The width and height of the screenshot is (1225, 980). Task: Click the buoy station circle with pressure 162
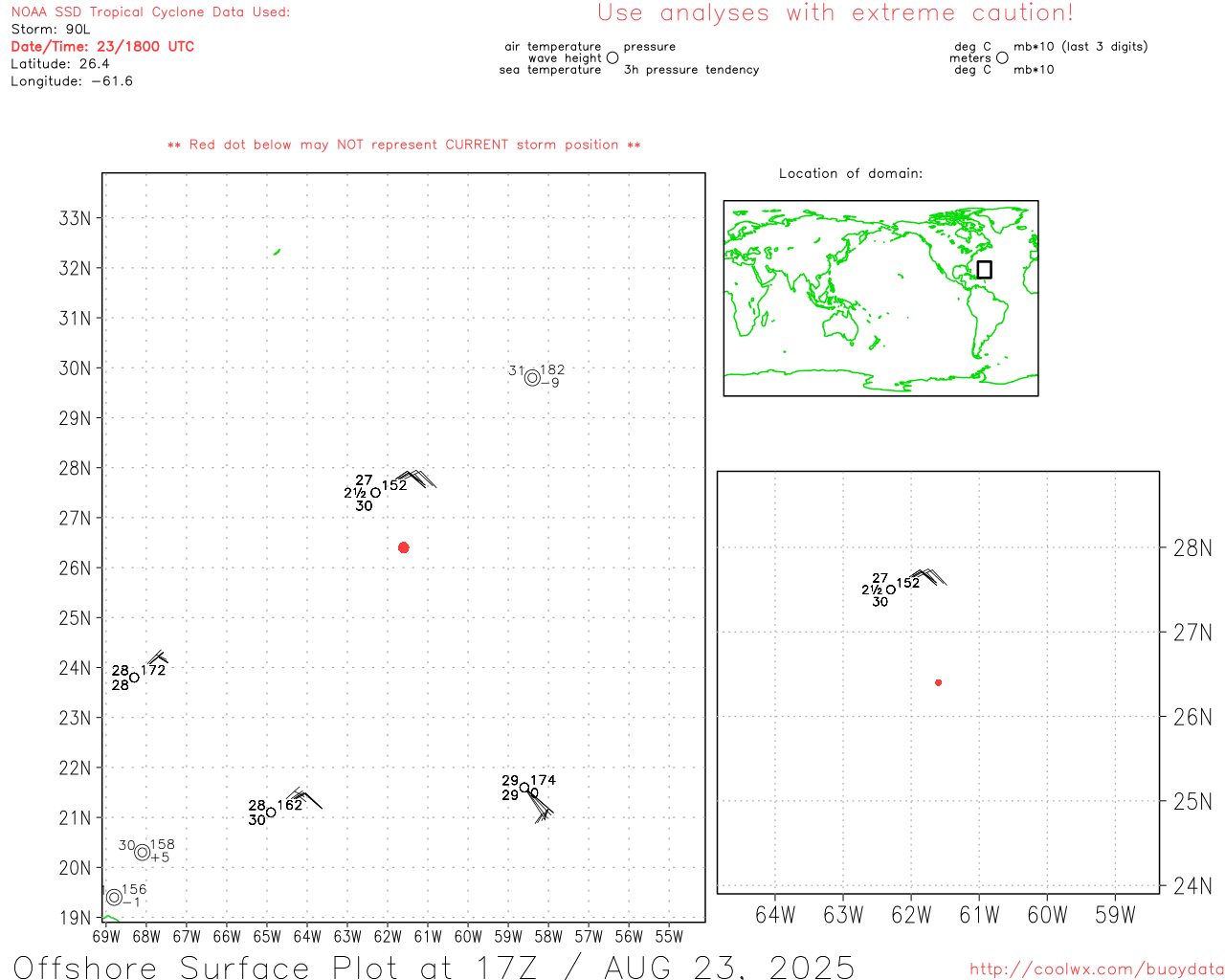pos(271,813)
